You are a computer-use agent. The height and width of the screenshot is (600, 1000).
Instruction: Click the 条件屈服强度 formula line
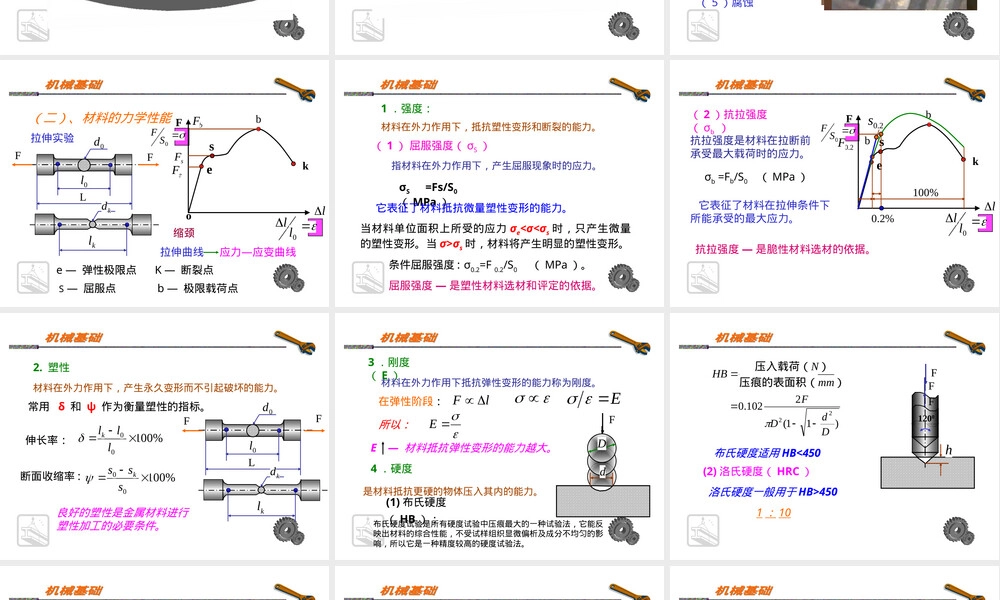click(488, 265)
